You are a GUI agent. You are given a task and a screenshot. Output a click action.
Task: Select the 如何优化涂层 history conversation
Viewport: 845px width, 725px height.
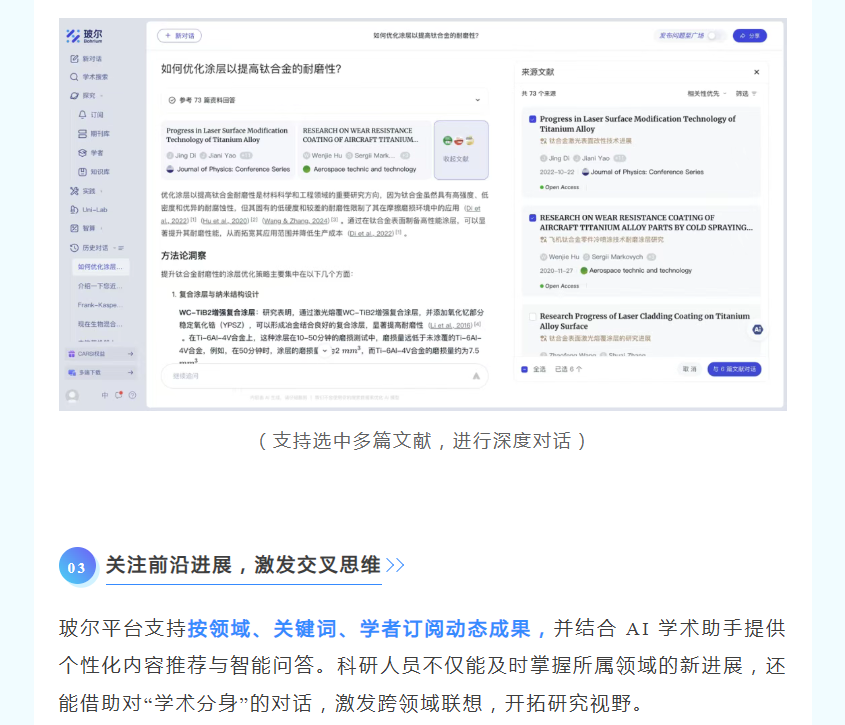pyautogui.click(x=100, y=267)
